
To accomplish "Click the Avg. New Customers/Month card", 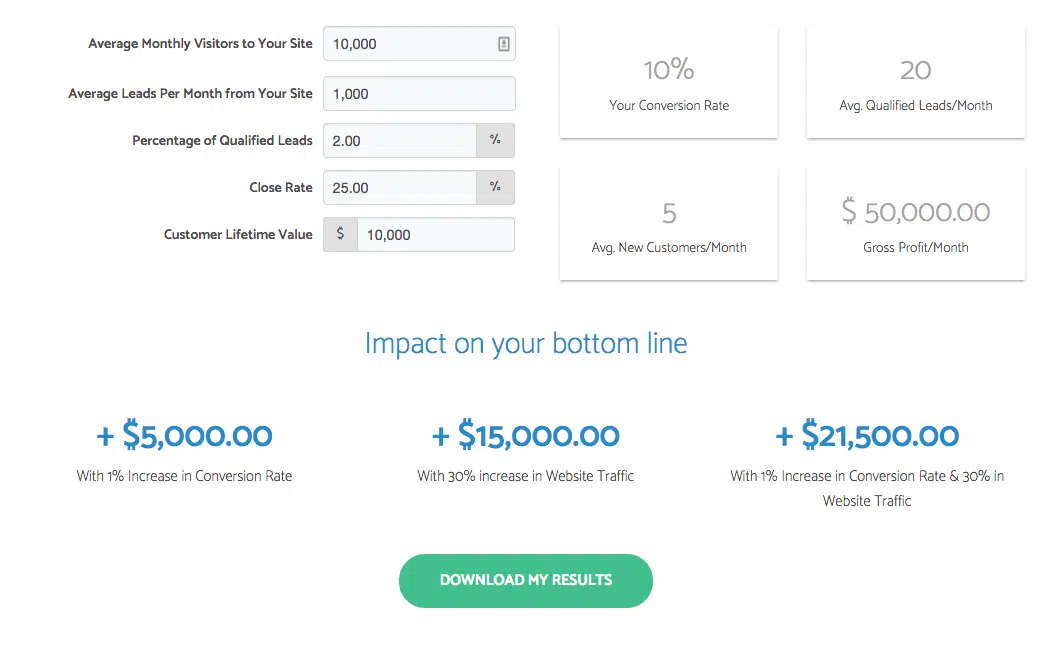I will (669, 224).
